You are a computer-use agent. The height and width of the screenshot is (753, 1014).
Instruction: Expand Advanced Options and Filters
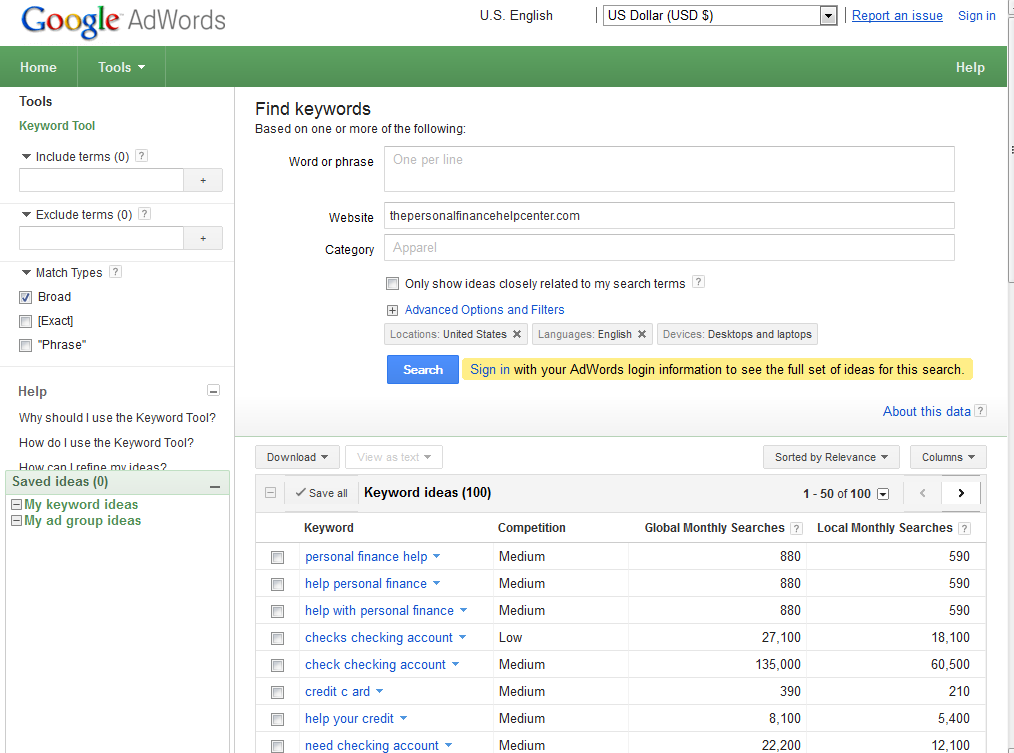click(484, 310)
